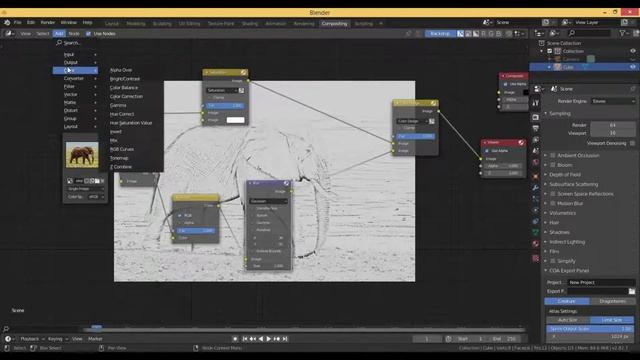
Task: Play the animation forward
Action: click(269, 339)
